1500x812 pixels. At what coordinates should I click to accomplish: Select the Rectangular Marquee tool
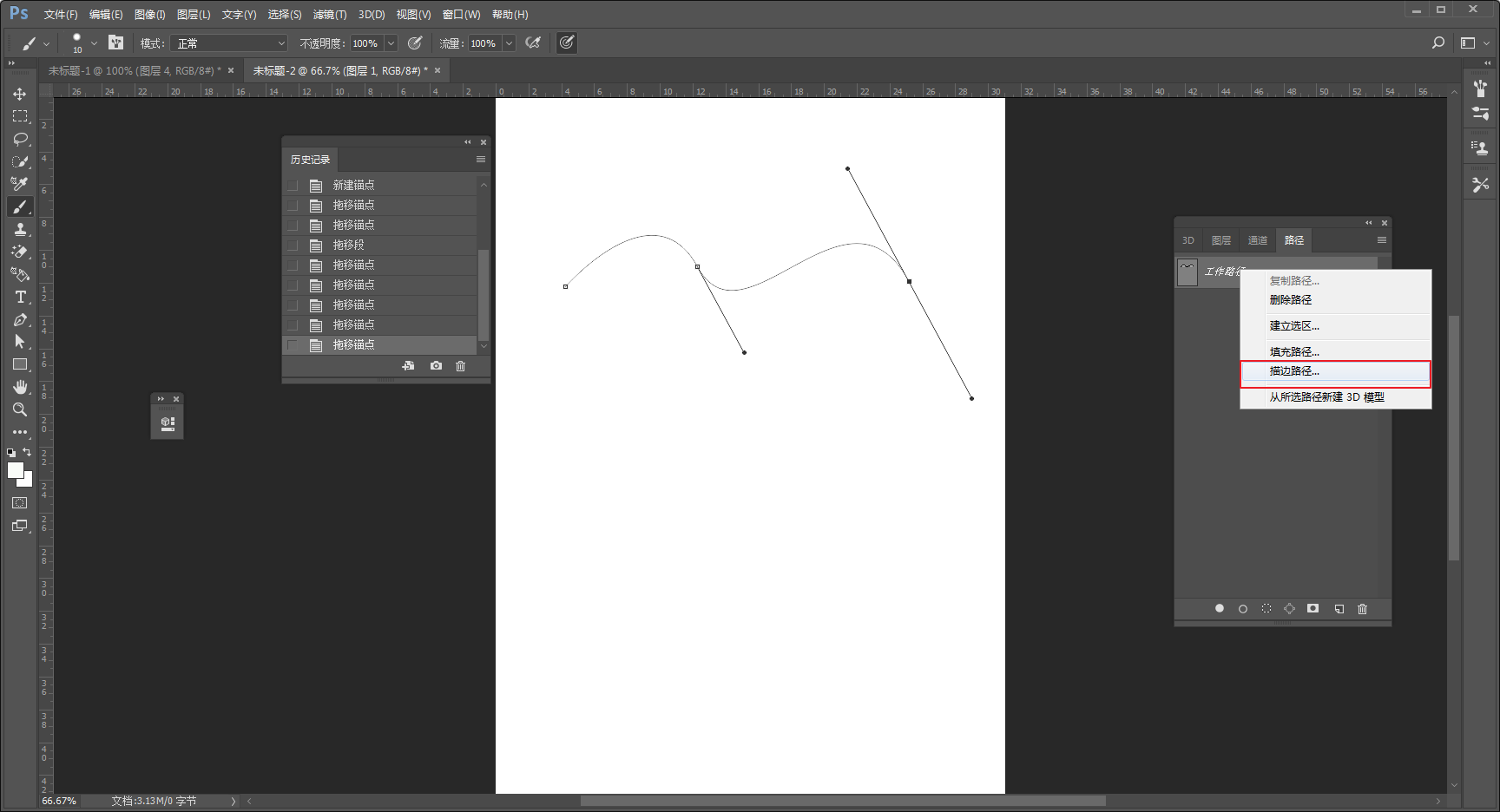pyautogui.click(x=19, y=116)
